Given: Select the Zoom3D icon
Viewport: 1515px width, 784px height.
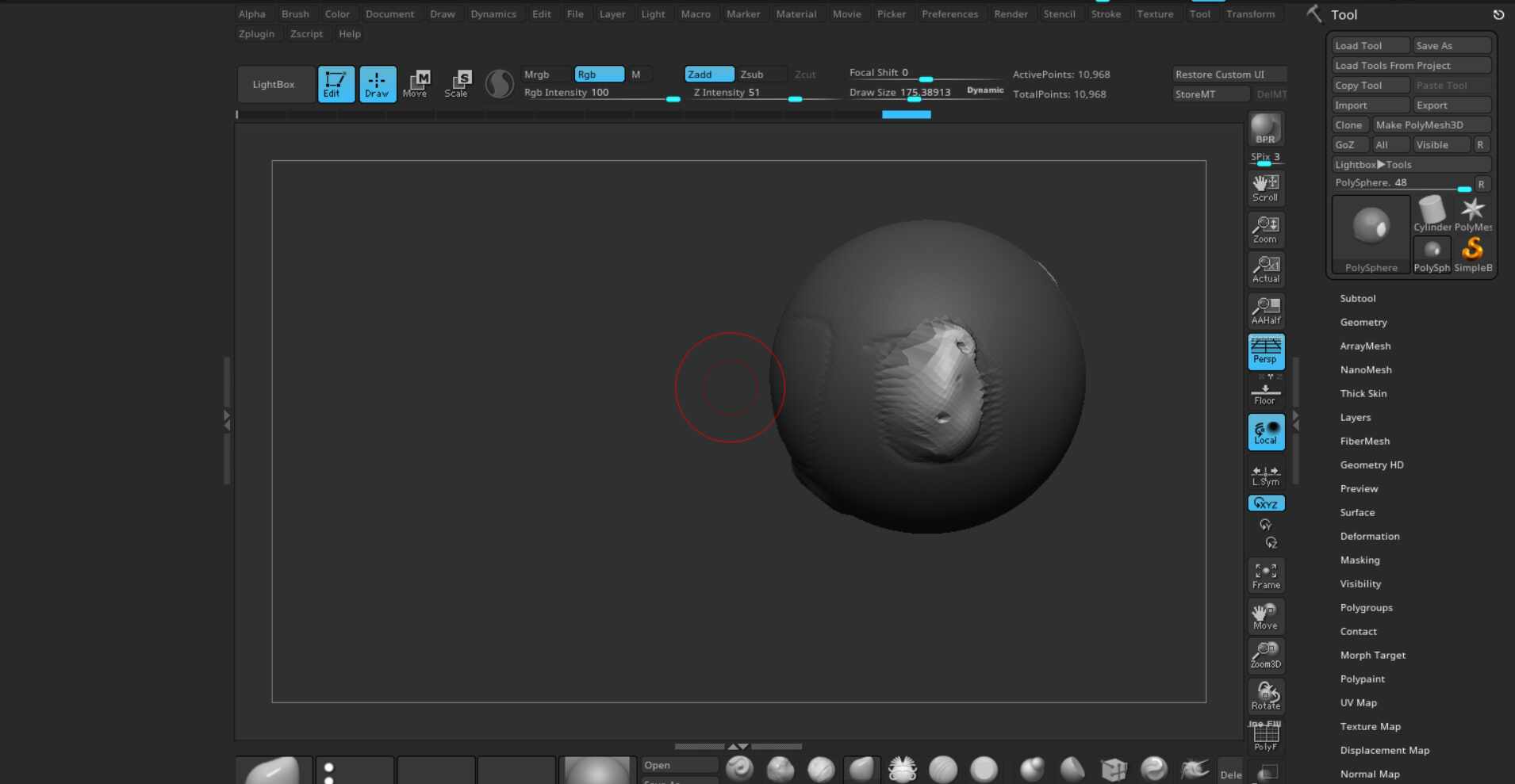Looking at the screenshot, I should point(1265,655).
